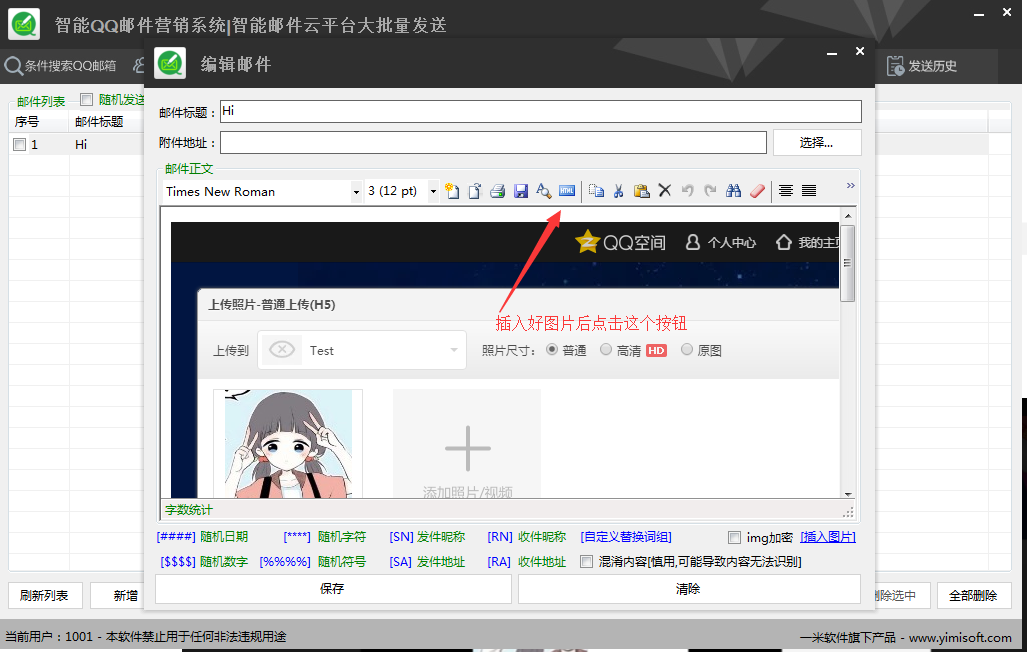Expand toolbar overflow chevron
The height and width of the screenshot is (652, 1027).
(850, 186)
